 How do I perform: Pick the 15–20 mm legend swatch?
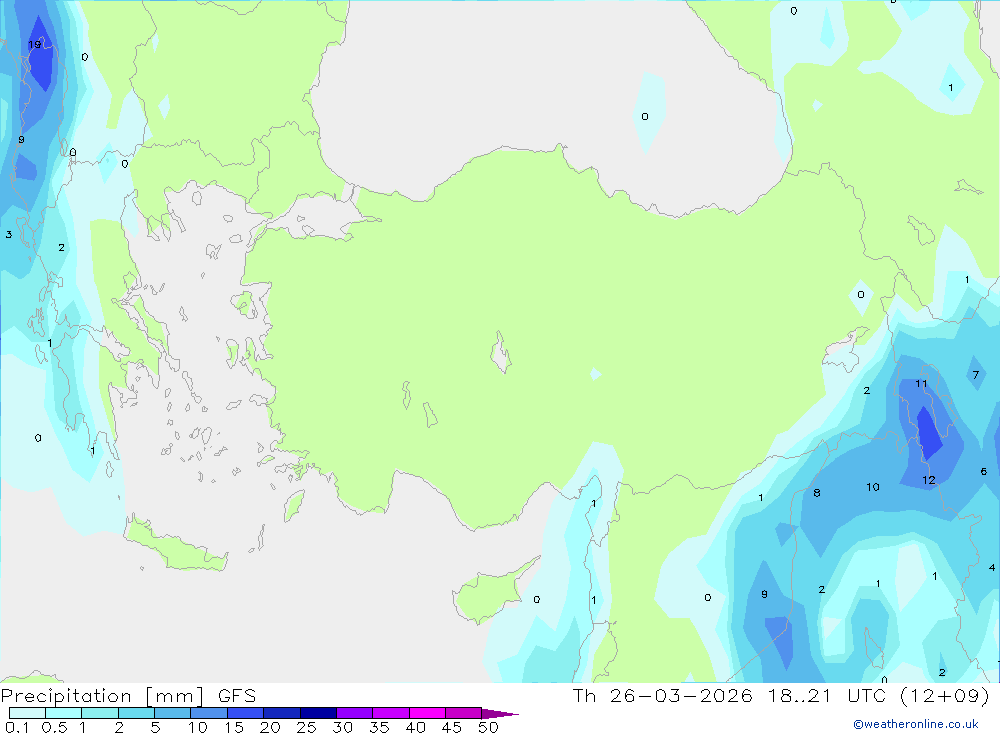click(x=245, y=713)
